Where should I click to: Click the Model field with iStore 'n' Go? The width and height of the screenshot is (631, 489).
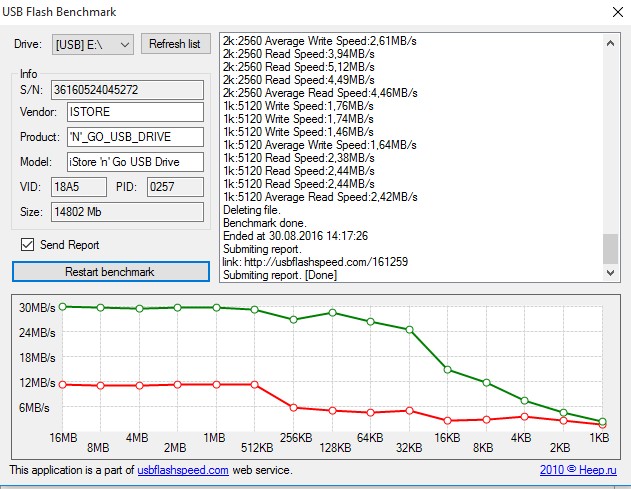[x=135, y=162]
